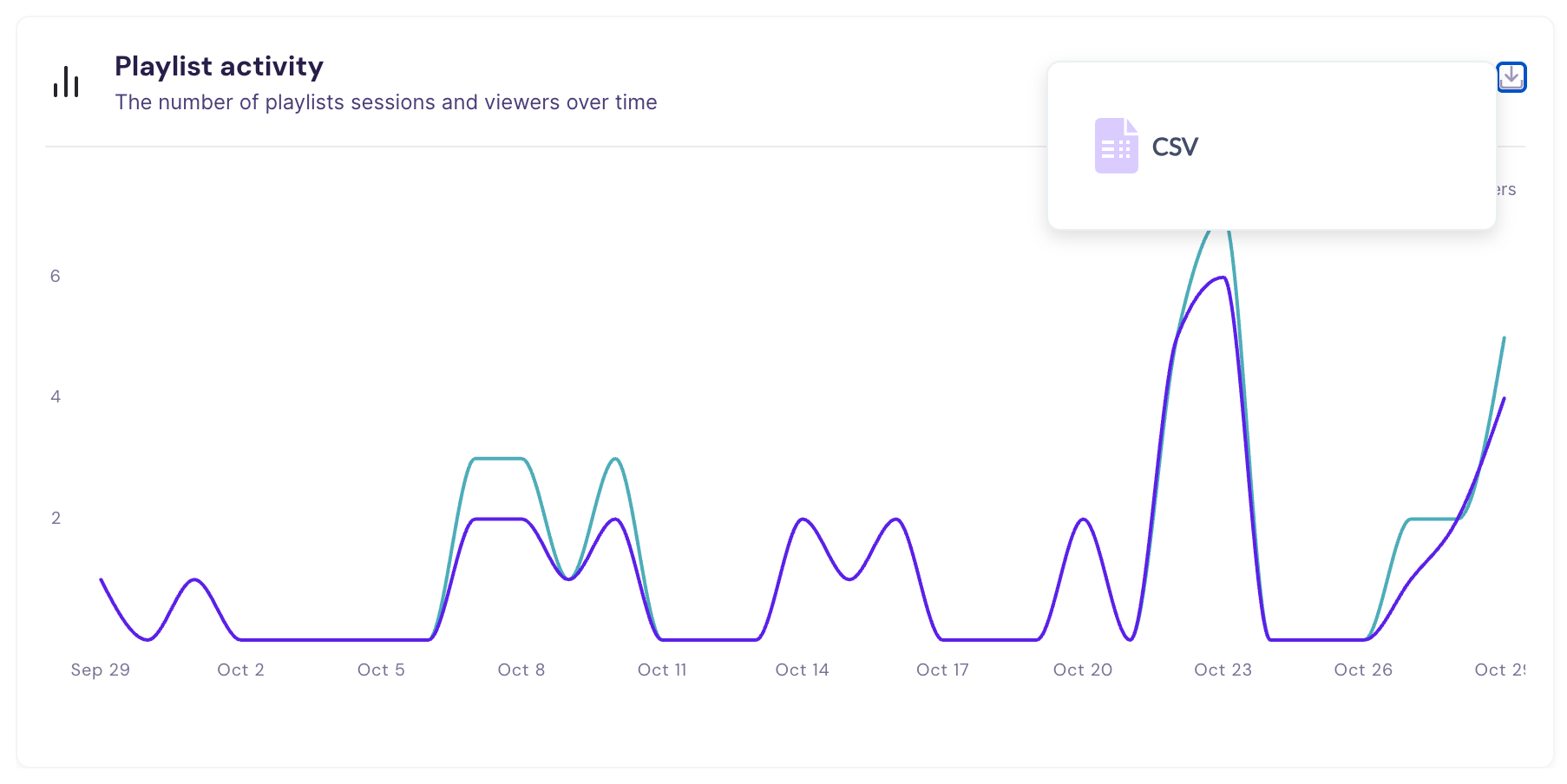Click the Oct 14 label on the x-axis
The image size is (1567, 784).
click(802, 669)
